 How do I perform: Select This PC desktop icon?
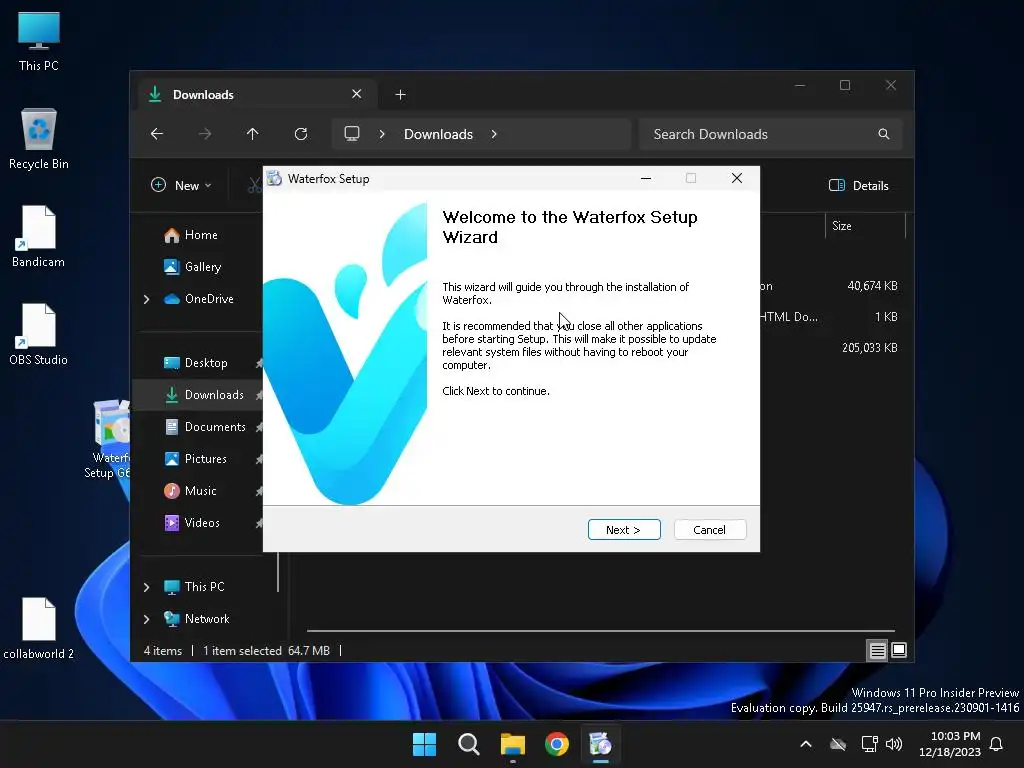(x=39, y=42)
